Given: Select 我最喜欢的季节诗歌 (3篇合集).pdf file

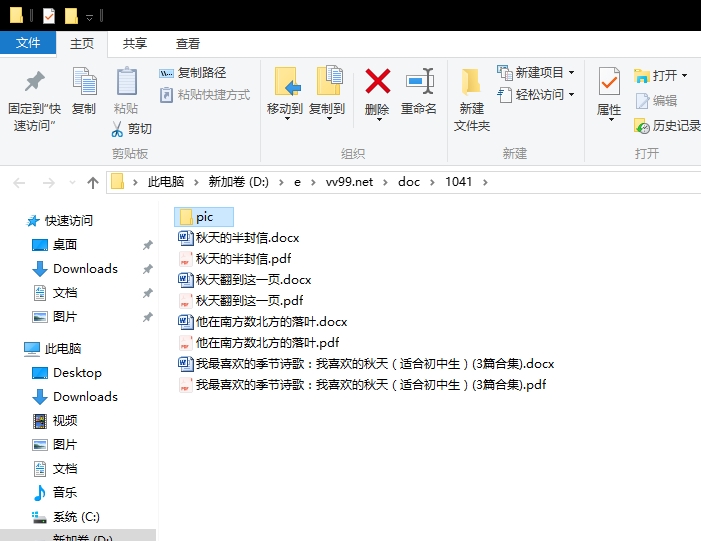Looking at the screenshot, I should pos(362,385).
